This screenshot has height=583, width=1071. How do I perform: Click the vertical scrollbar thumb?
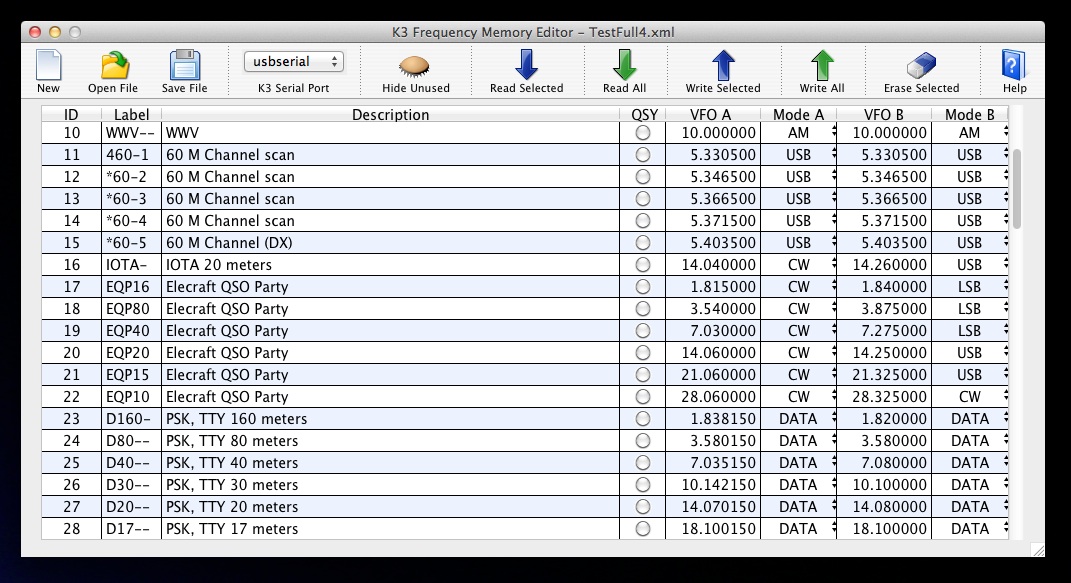pyautogui.click(x=1016, y=189)
